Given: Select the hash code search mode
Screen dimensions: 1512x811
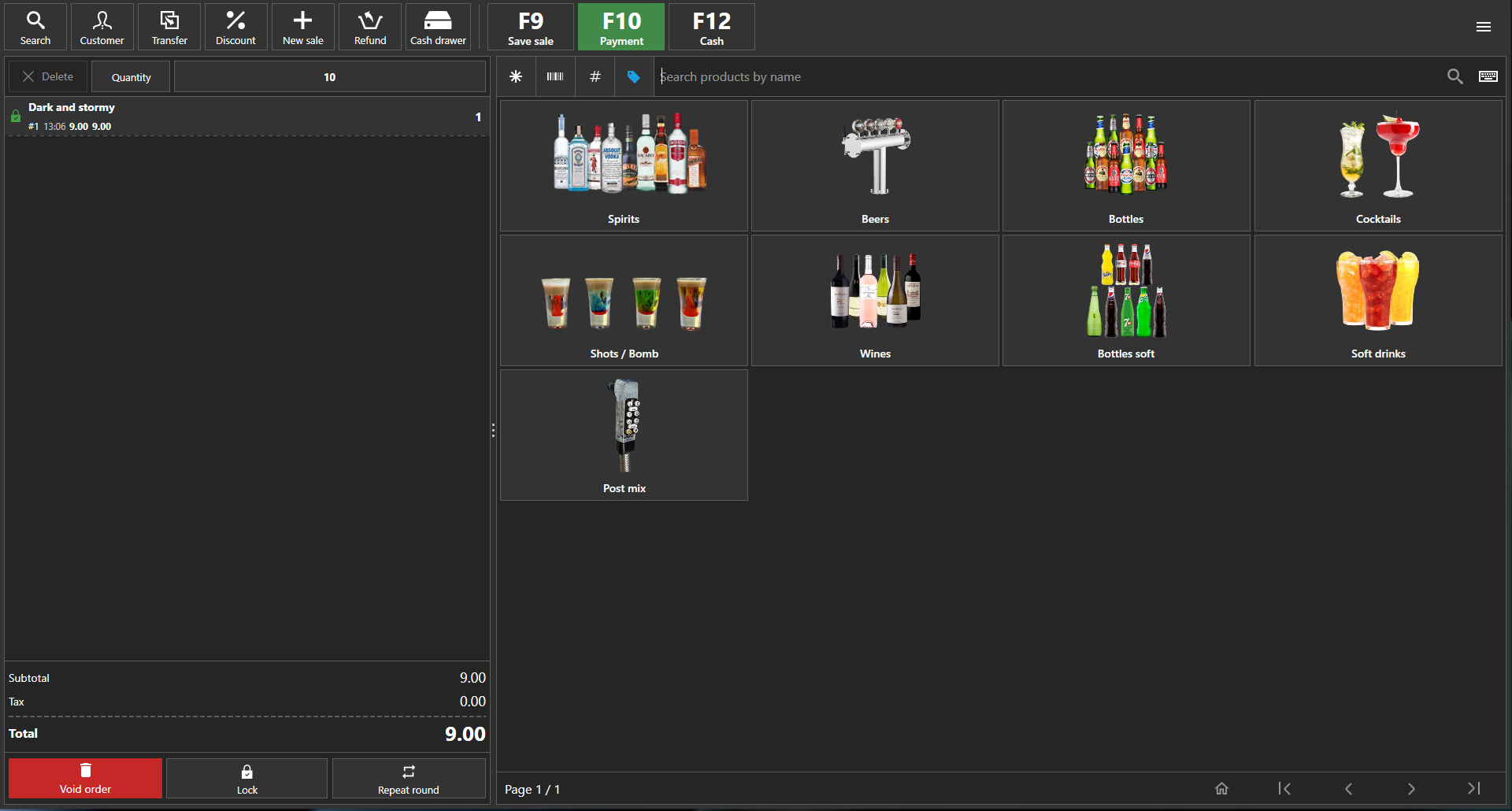Looking at the screenshot, I should (x=595, y=76).
